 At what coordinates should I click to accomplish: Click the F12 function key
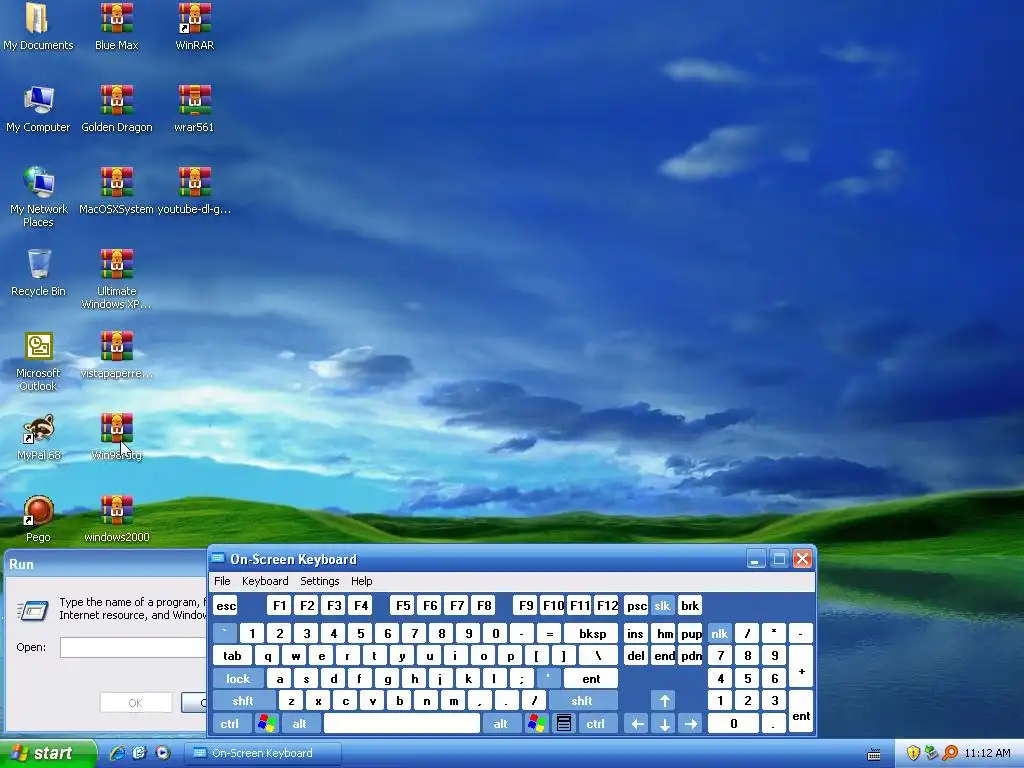[607, 605]
